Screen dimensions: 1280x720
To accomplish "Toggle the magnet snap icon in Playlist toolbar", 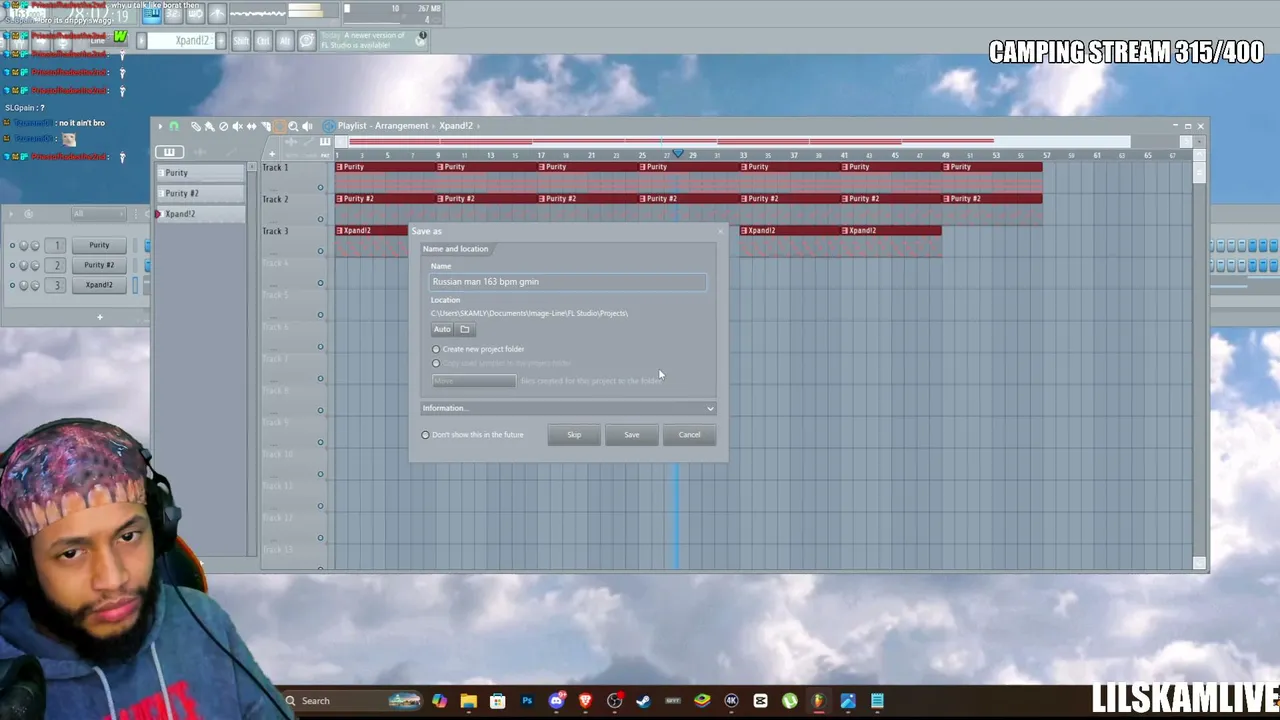I will pos(174,126).
